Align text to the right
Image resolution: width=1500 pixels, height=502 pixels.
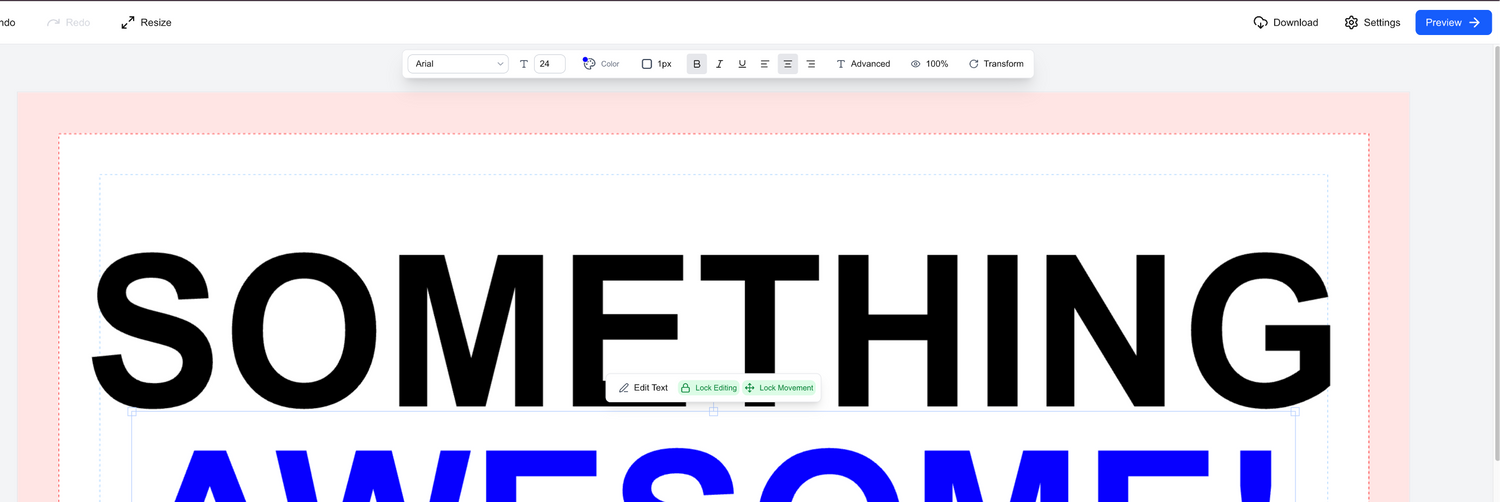tap(811, 64)
